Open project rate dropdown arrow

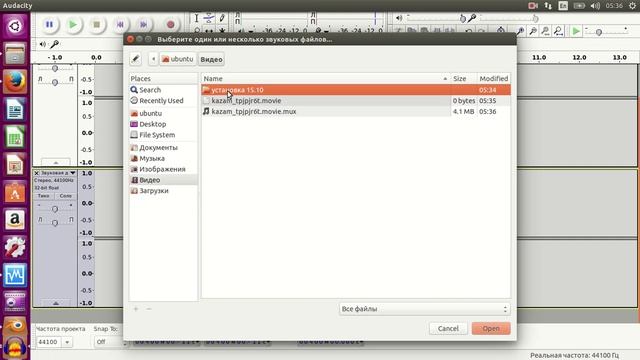pyautogui.click(x=67, y=342)
